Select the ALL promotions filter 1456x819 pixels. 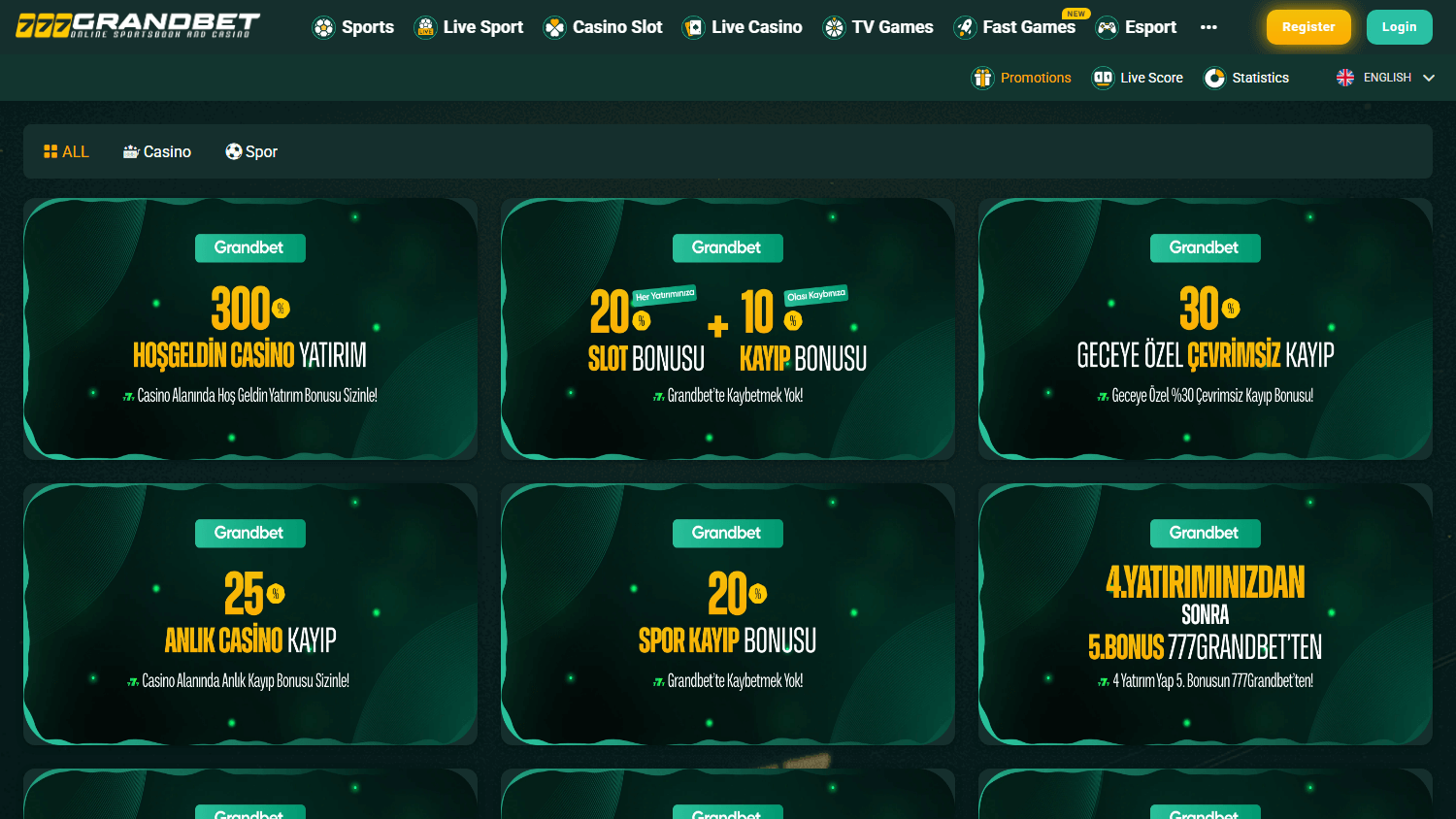tap(65, 151)
